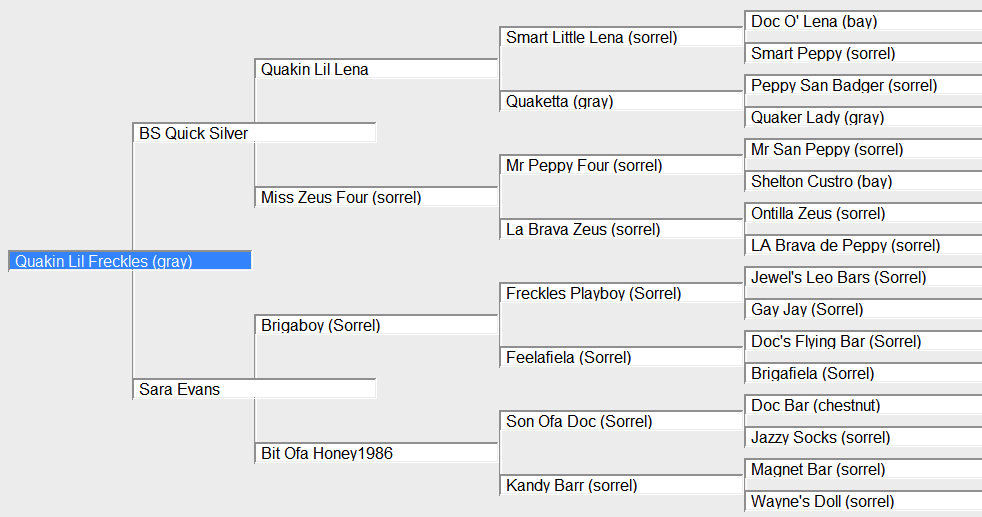The image size is (982, 517).
Task: Click Mr Peppy Four (sorrel)
Action: 621,165
